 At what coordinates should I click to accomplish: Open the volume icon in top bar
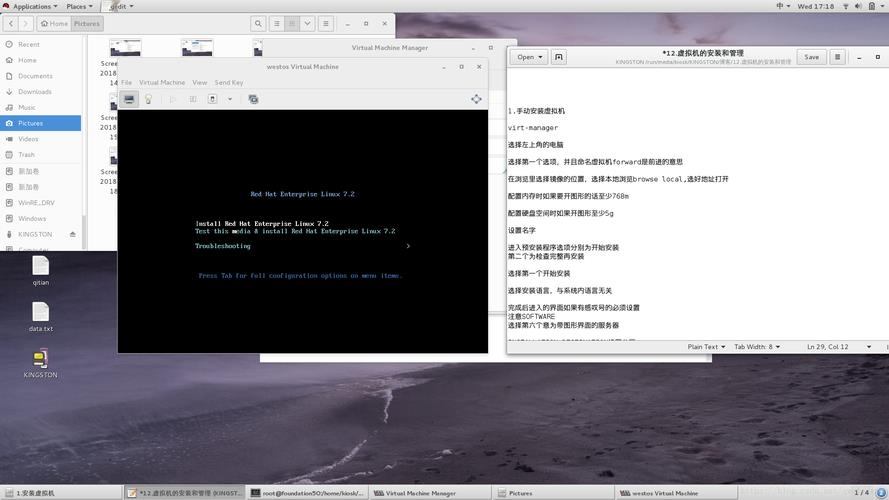[x=858, y=6]
